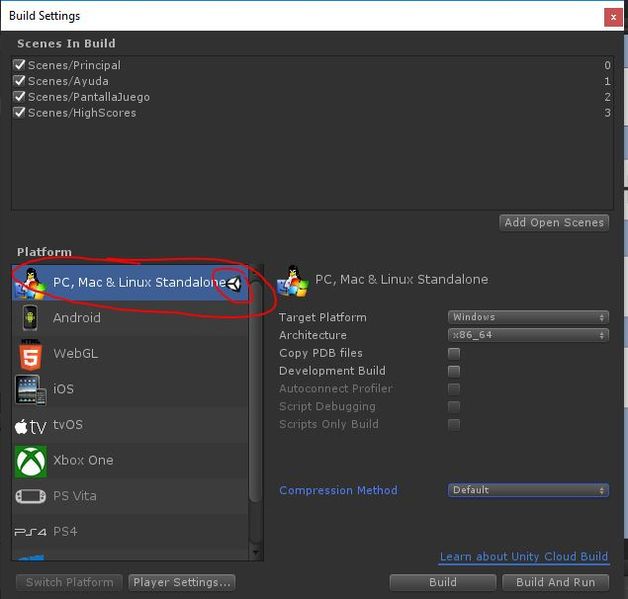Select the PS4 platform label

point(65,532)
